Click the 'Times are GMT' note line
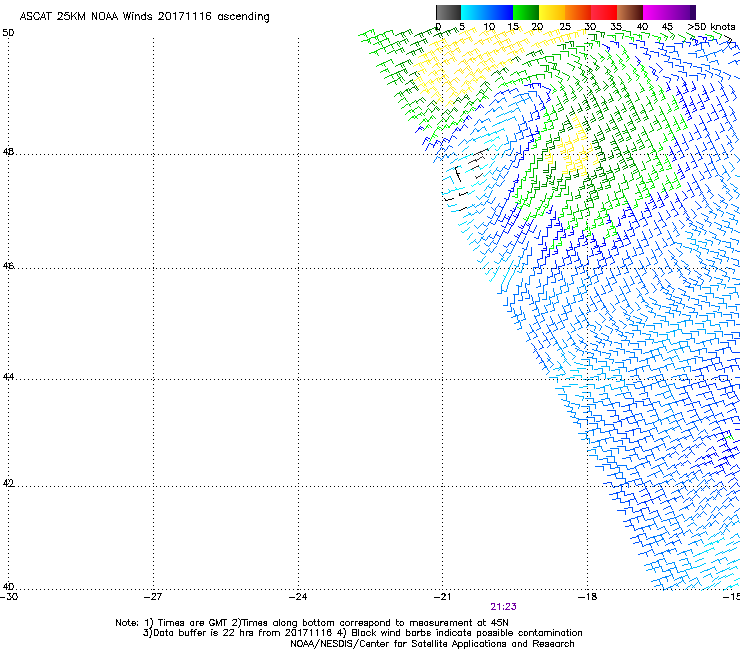This screenshot has height=650, width=740. pos(312,623)
